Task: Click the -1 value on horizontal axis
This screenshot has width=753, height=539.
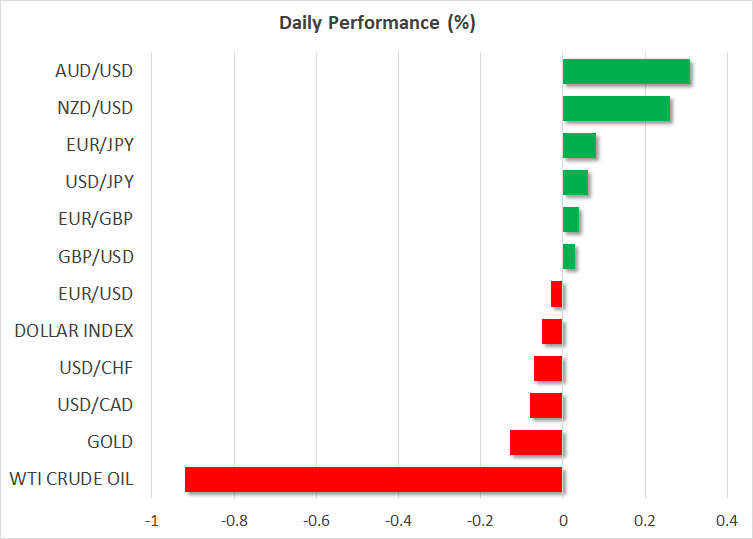Action: (x=152, y=520)
